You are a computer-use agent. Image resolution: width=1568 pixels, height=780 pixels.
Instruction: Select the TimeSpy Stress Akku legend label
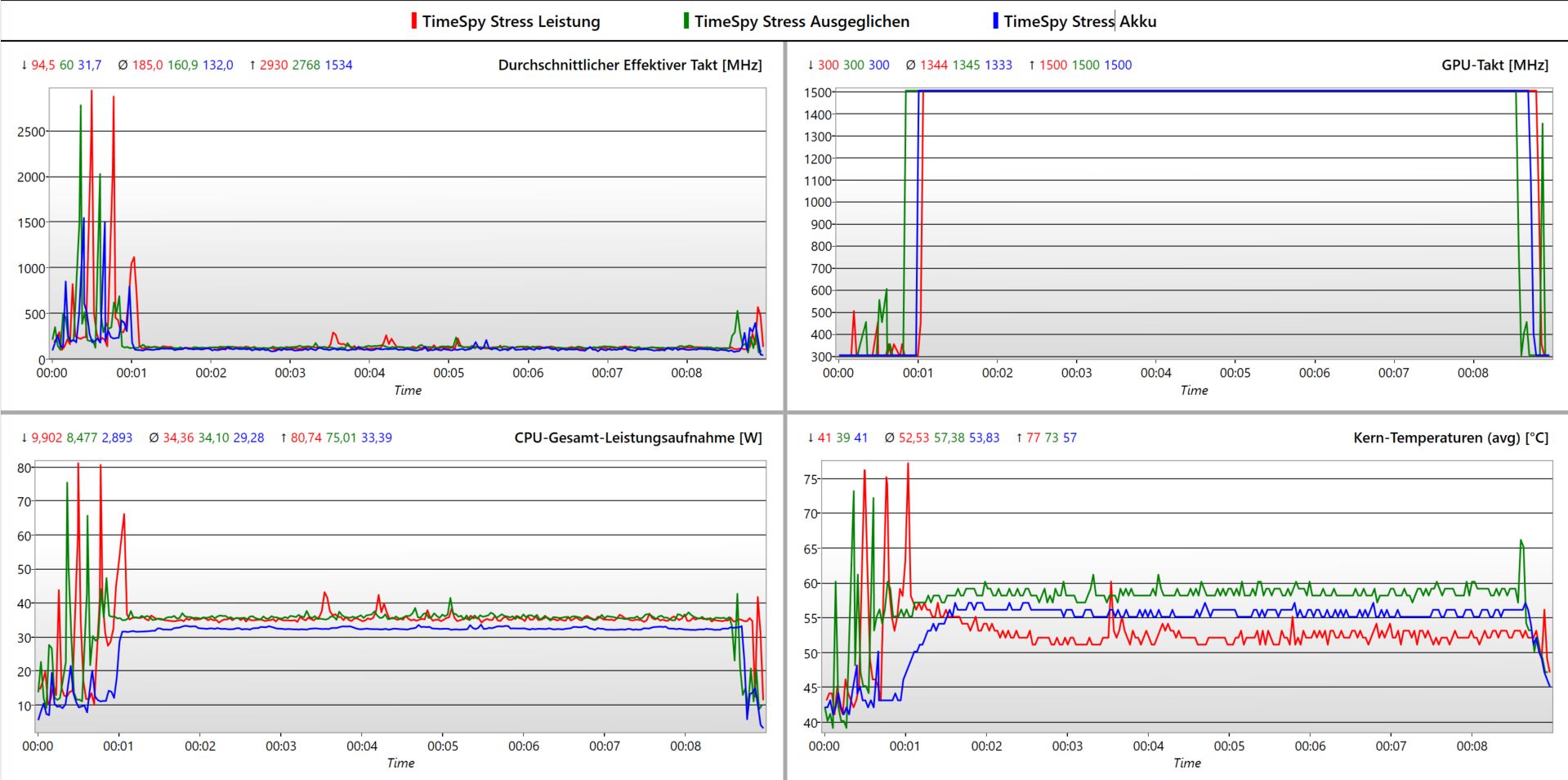click(1079, 22)
